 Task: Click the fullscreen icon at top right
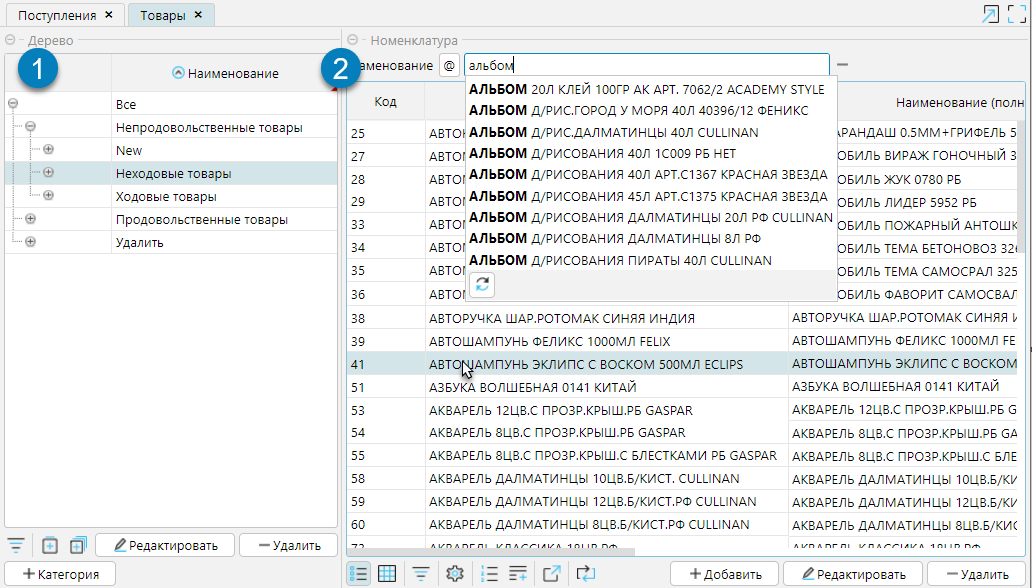pos(1017,13)
